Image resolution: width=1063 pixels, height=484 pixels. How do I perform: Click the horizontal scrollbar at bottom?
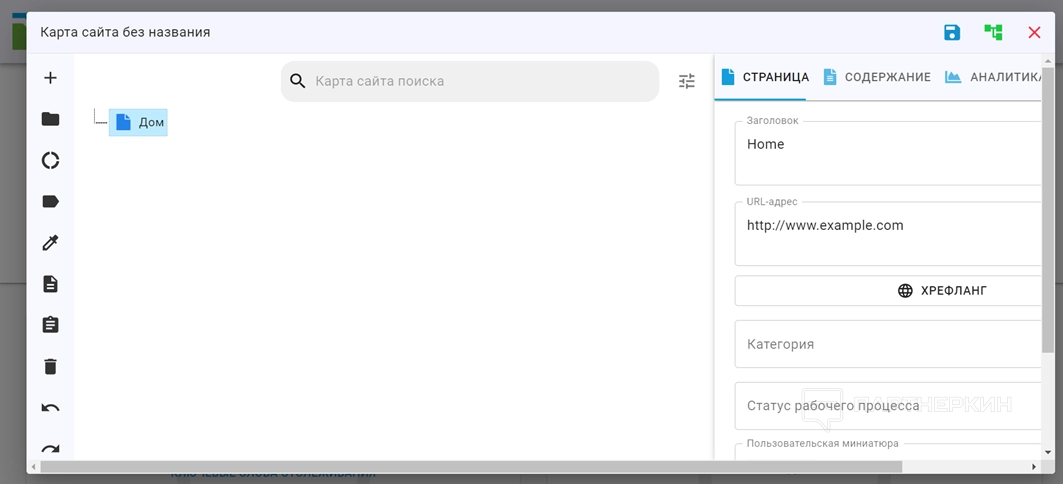point(470,467)
